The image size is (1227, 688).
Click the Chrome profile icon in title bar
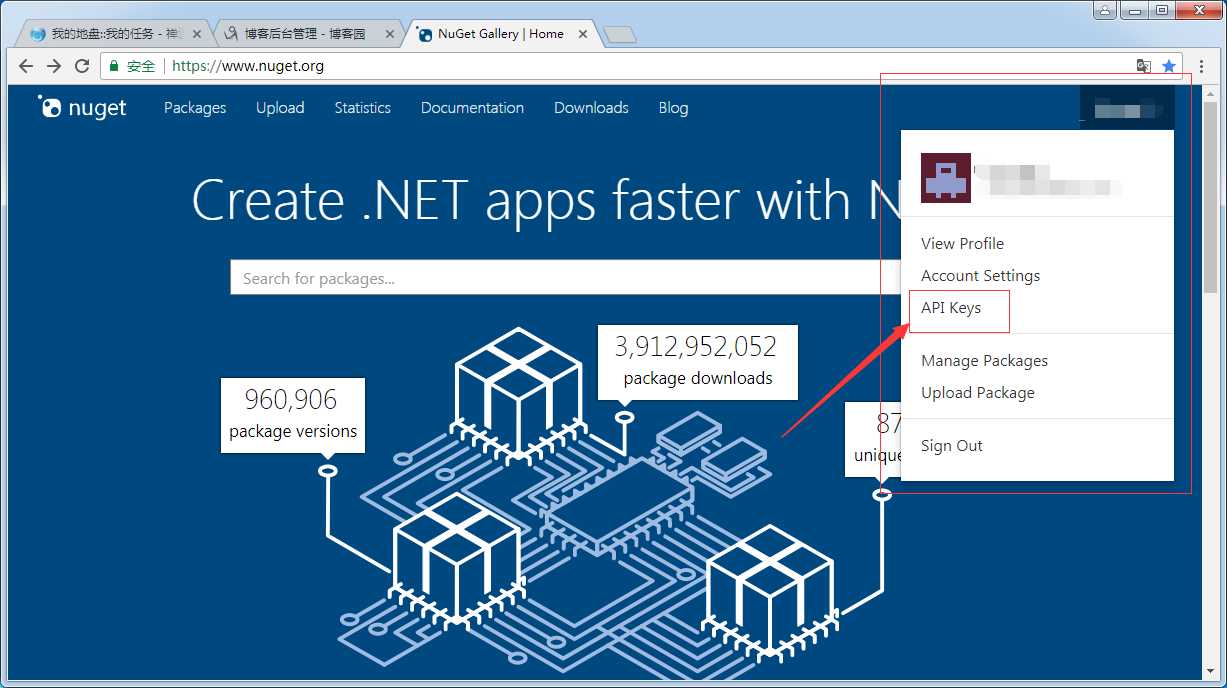pos(1105,10)
